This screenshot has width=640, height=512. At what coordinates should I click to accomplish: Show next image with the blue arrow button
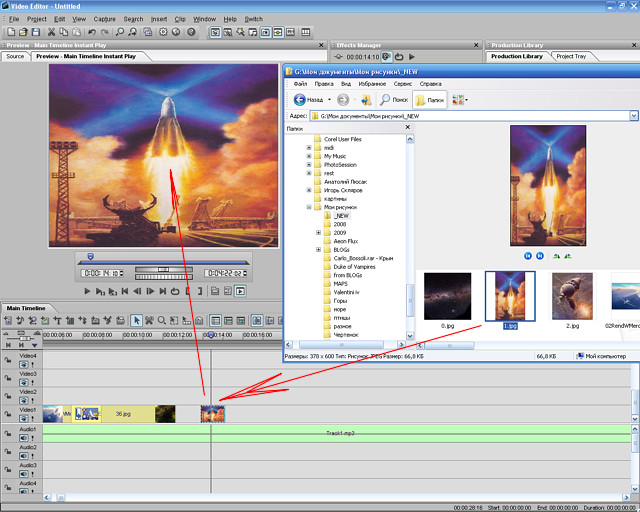point(540,256)
